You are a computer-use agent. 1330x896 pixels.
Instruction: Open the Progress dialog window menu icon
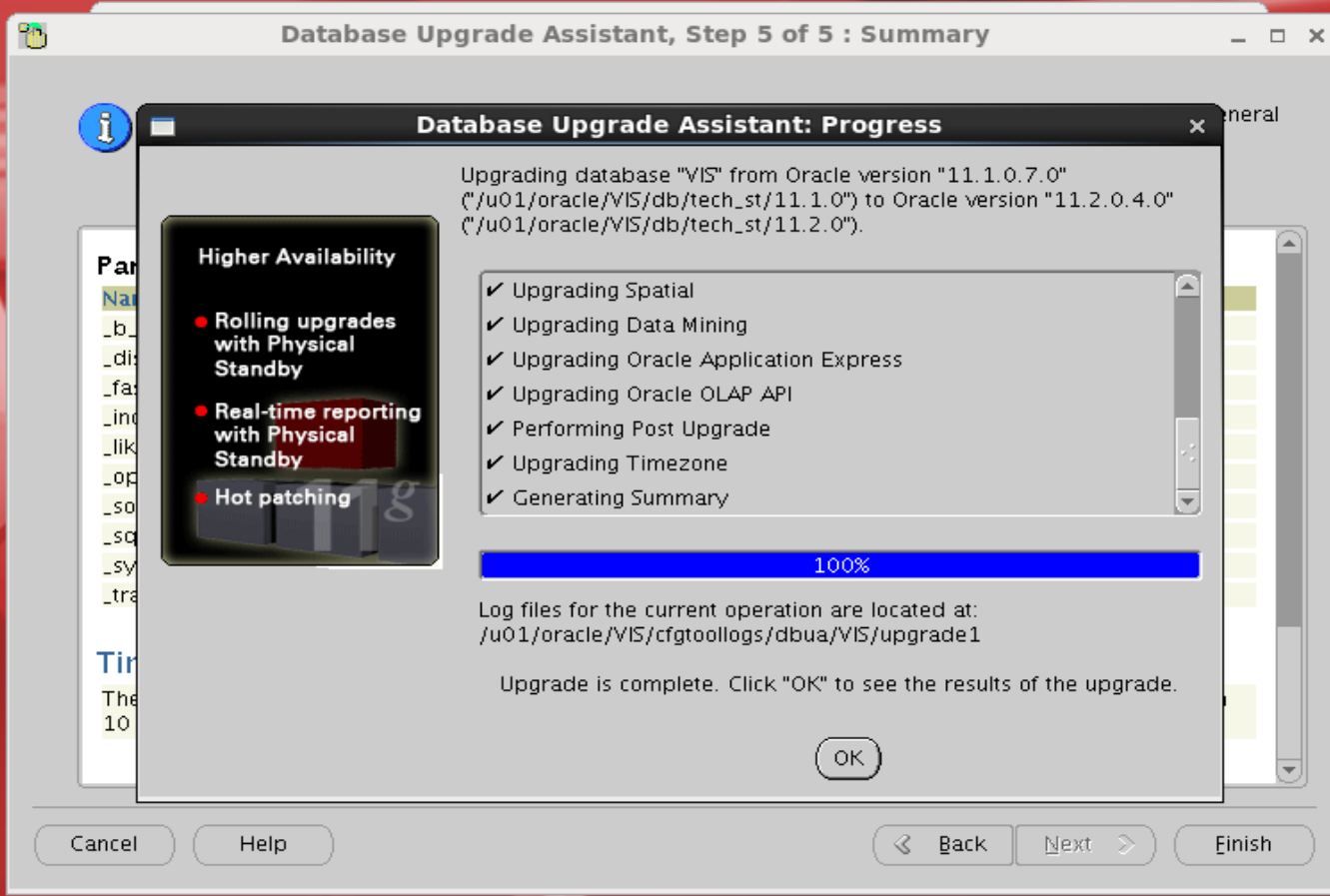[x=163, y=126]
